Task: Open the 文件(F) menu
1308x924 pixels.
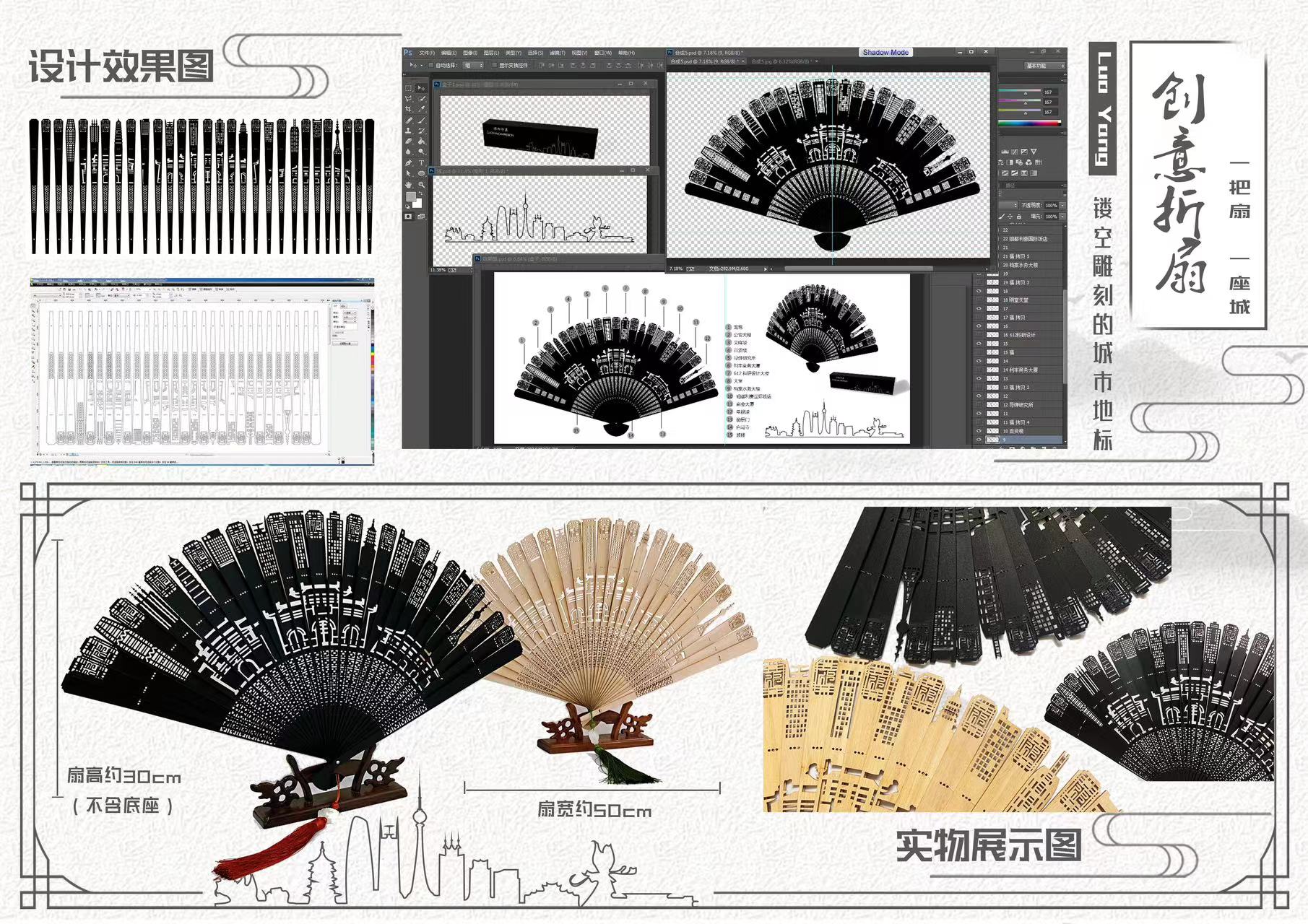Action: [x=427, y=53]
